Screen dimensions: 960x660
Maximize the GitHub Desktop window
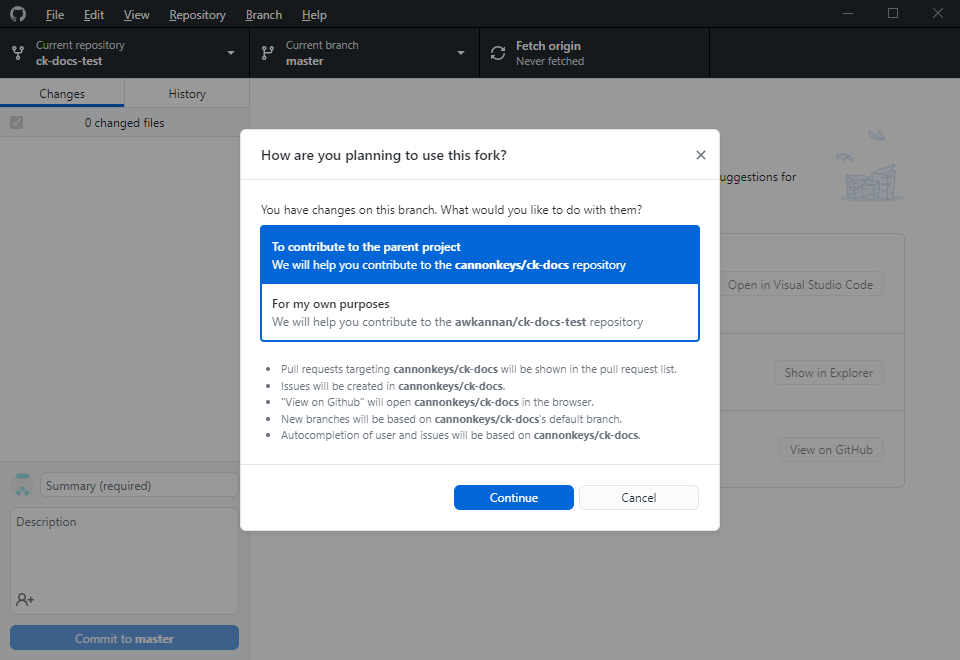coord(893,14)
